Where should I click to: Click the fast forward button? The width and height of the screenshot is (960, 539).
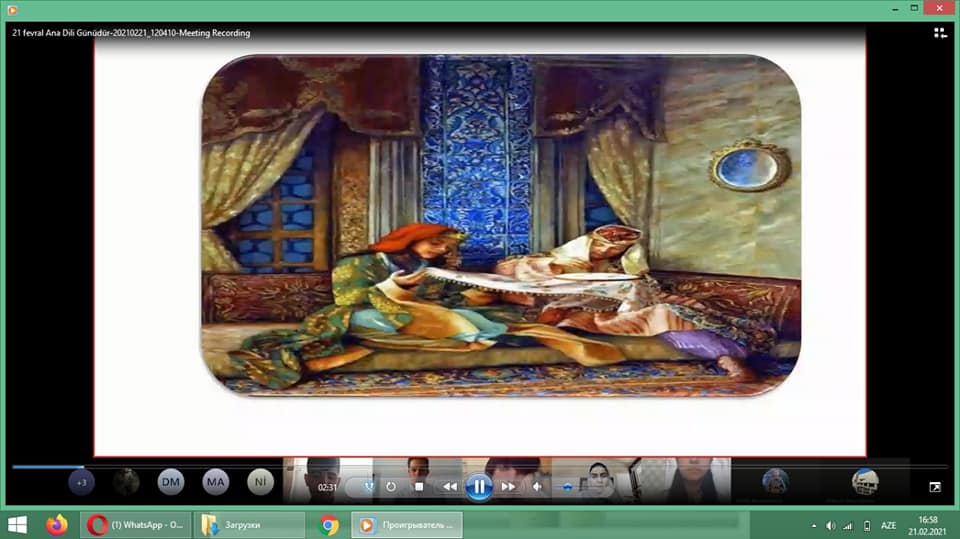[x=508, y=487]
